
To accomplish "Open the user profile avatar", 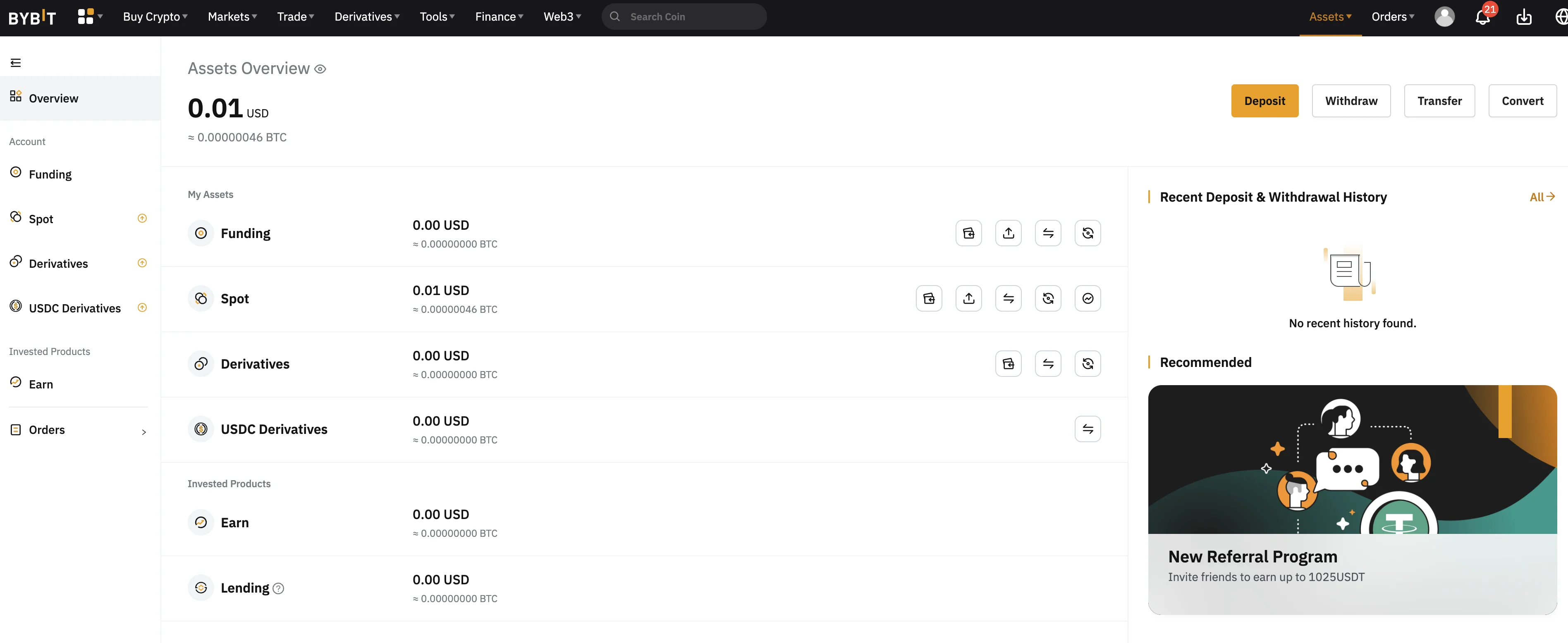I will (1444, 17).
